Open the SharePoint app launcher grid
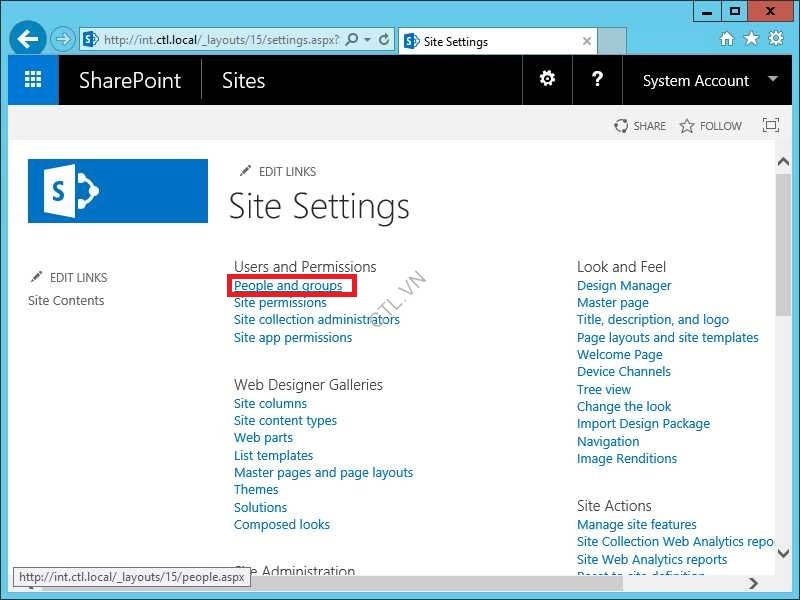This screenshot has width=800, height=600. (x=33, y=80)
